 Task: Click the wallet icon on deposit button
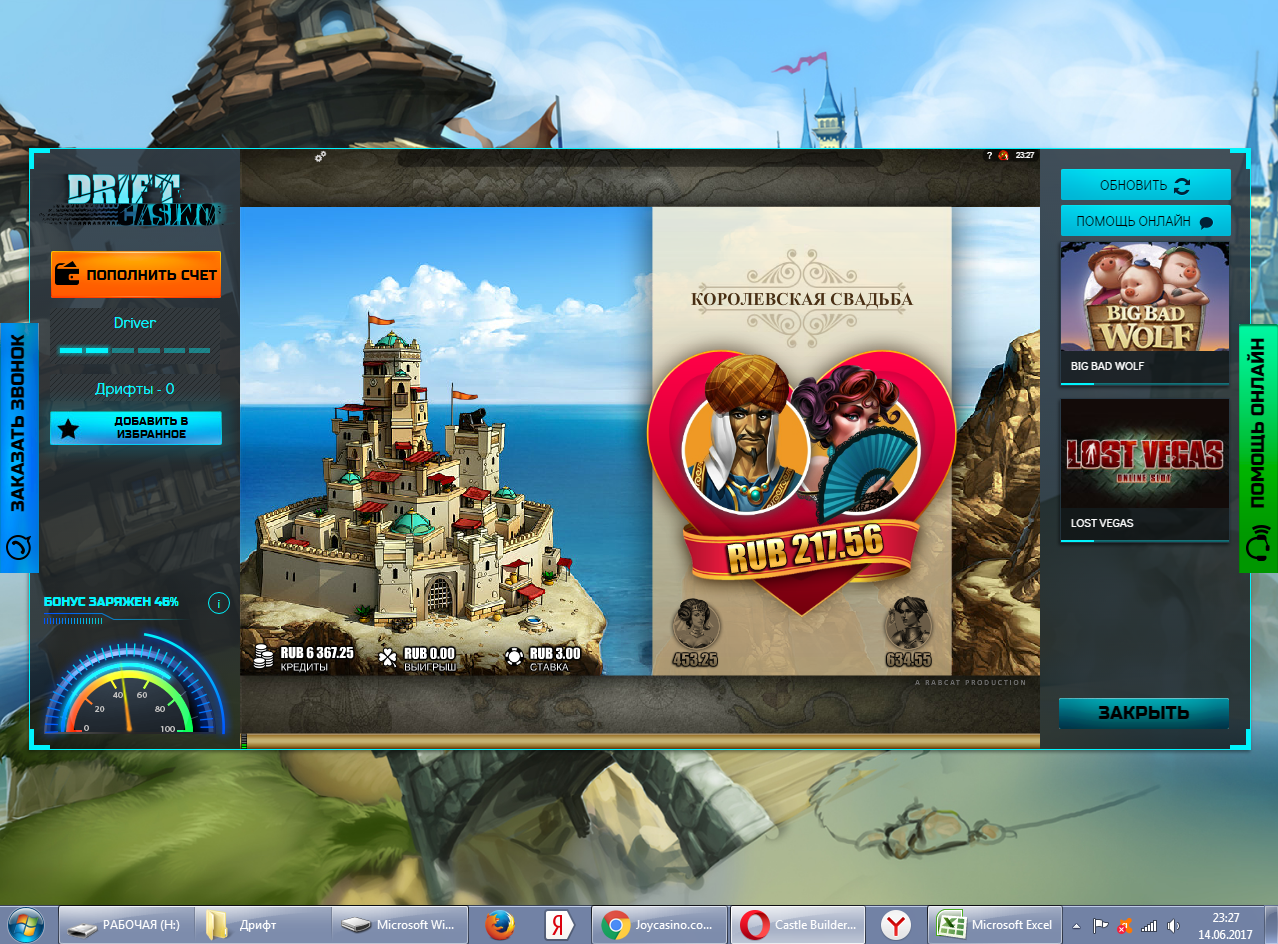tap(67, 274)
